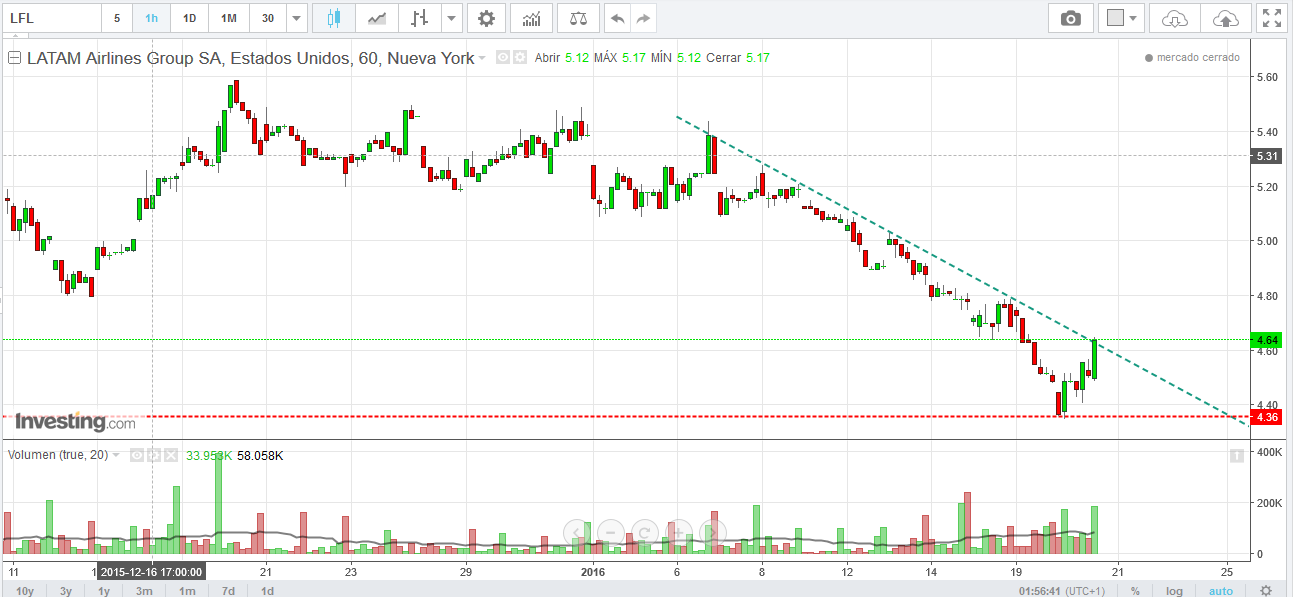Select the candlestick chart type
The width and height of the screenshot is (1294, 597).
pyautogui.click(x=333, y=18)
